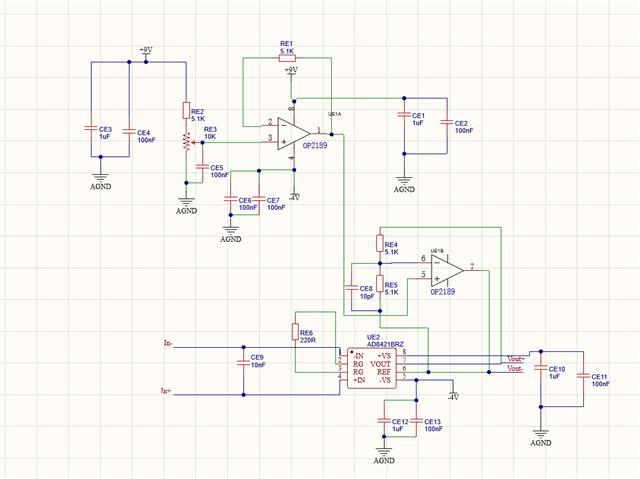Select resistor RE4 5.1K symbol

coord(380,244)
